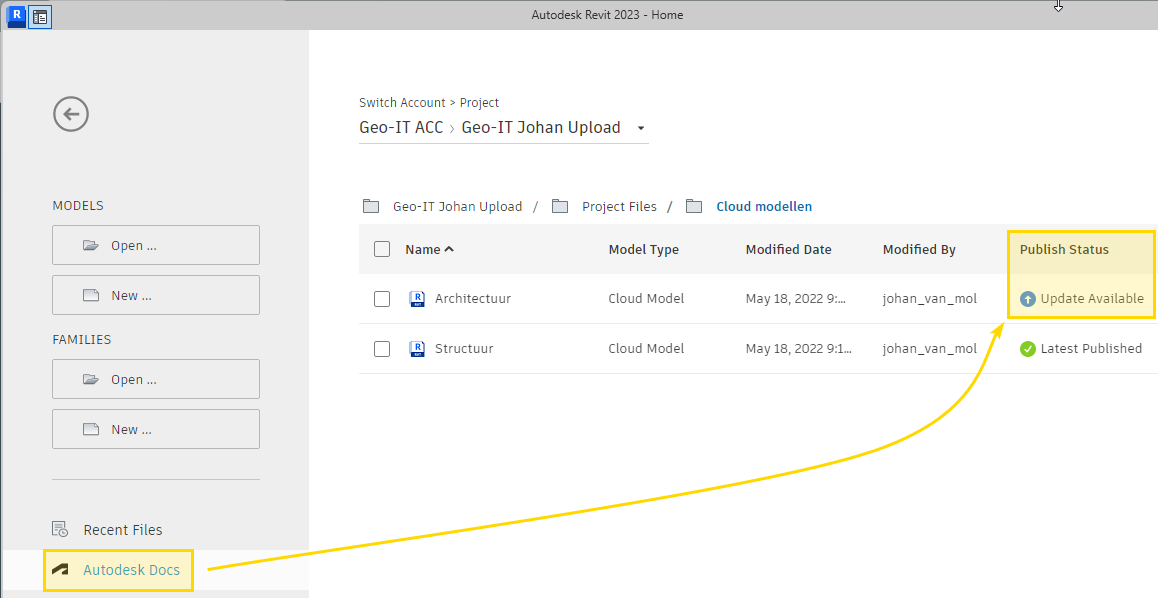Click the Cloud modellen breadcrumb
1158x598 pixels.
pos(764,207)
